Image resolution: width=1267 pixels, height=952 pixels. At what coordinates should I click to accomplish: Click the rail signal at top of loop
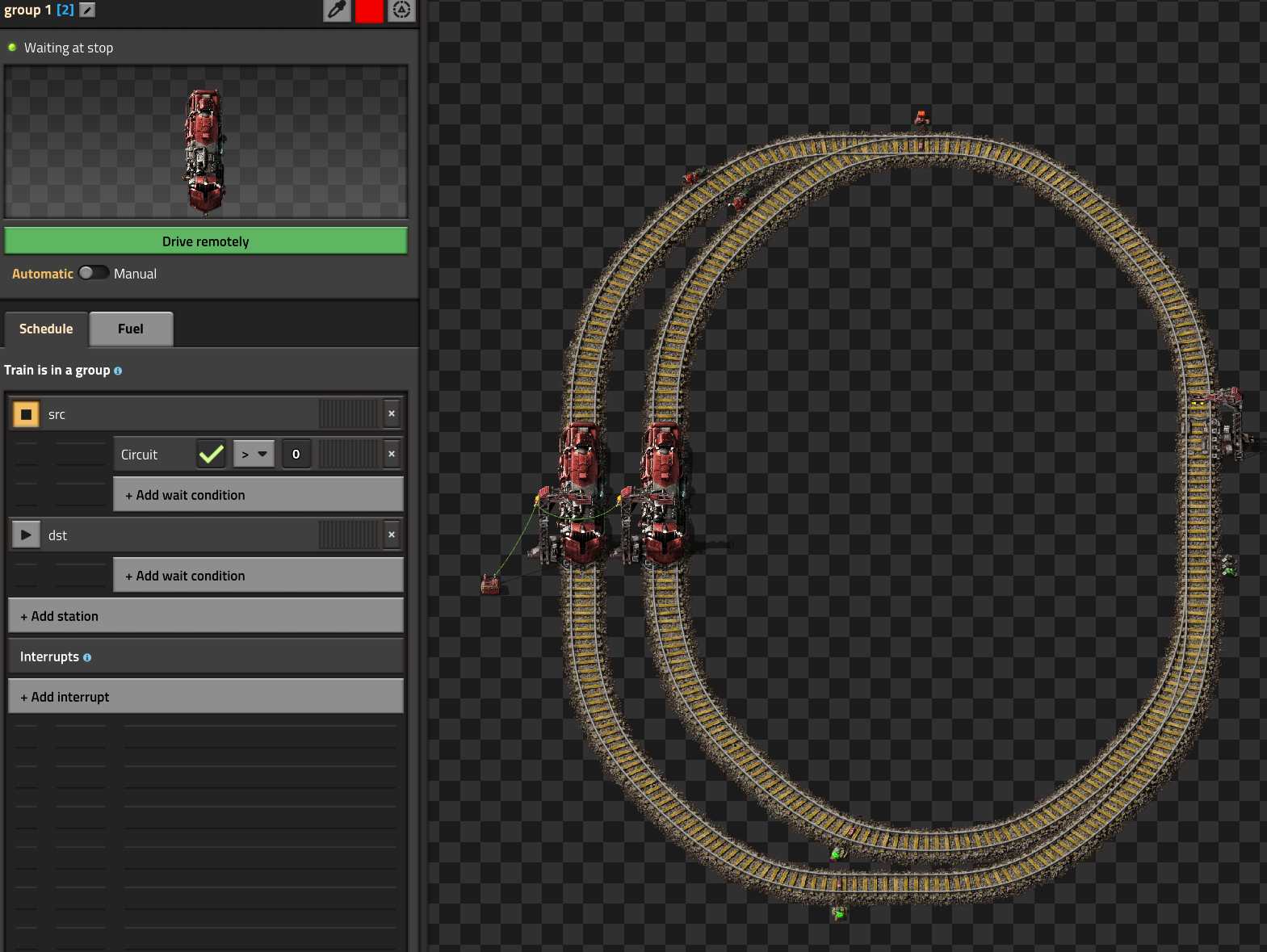(x=921, y=120)
